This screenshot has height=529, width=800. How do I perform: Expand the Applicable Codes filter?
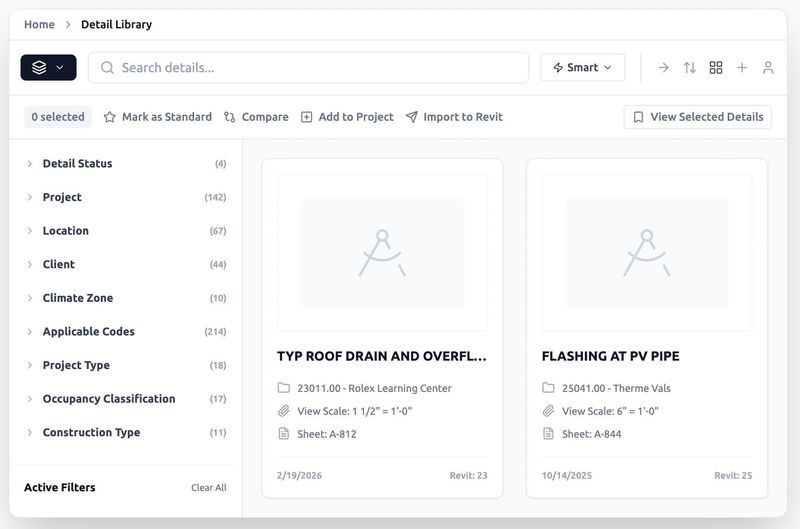pos(88,332)
